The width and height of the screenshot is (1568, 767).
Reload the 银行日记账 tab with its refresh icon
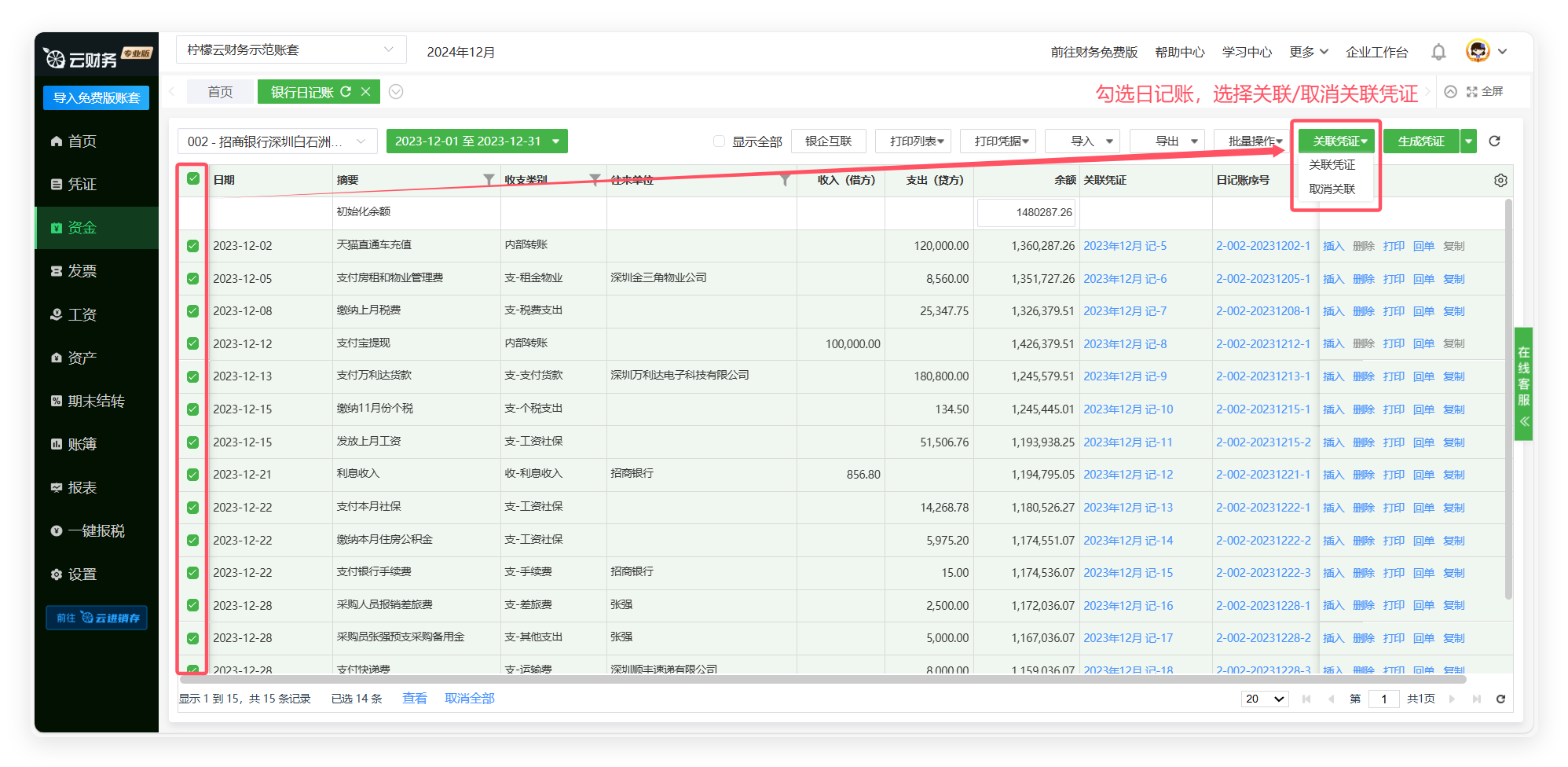346,92
